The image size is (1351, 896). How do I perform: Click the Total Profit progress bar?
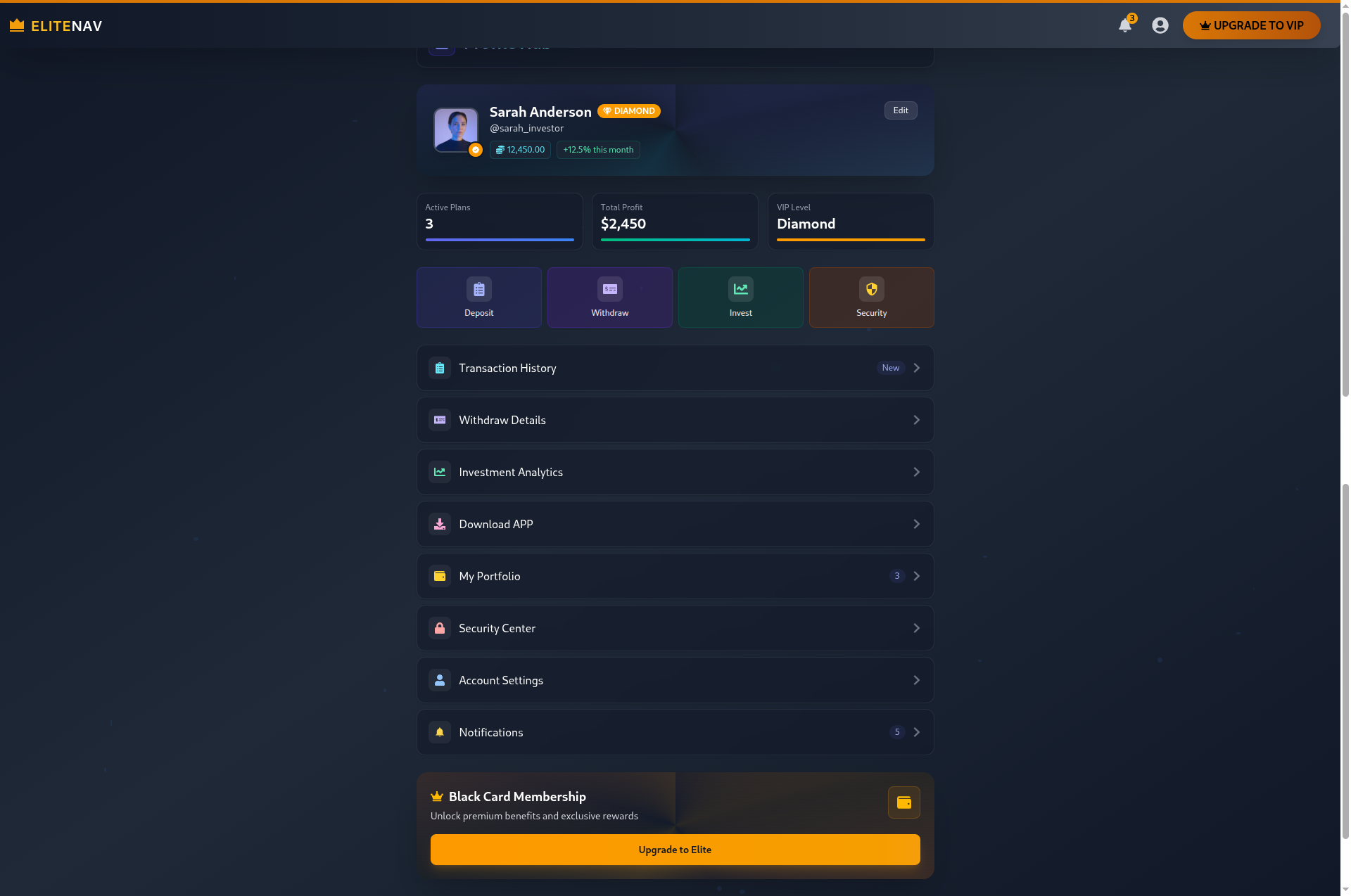click(675, 240)
